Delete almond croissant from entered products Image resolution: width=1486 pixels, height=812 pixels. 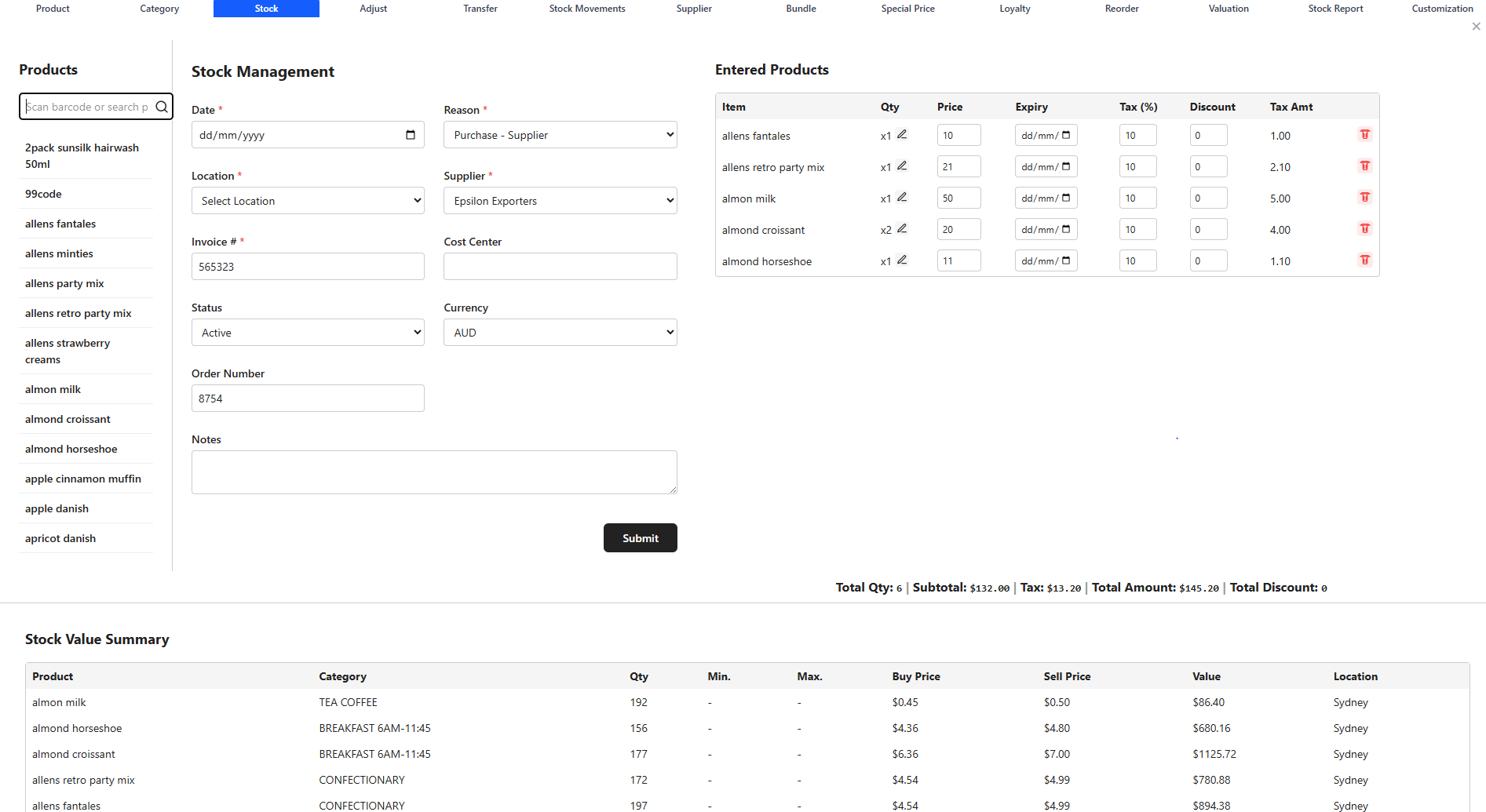1365,229
